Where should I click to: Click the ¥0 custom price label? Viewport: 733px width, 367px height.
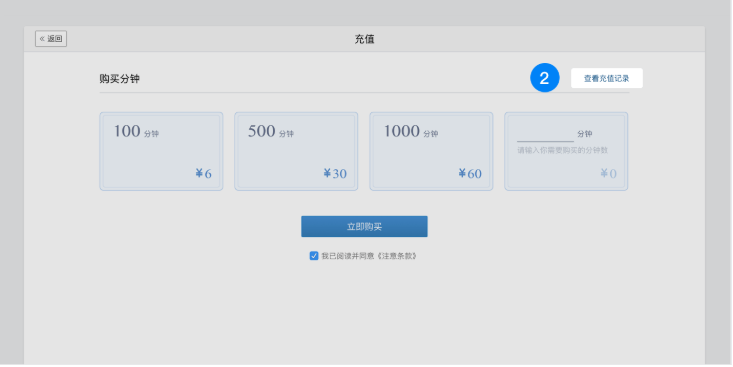(608, 174)
